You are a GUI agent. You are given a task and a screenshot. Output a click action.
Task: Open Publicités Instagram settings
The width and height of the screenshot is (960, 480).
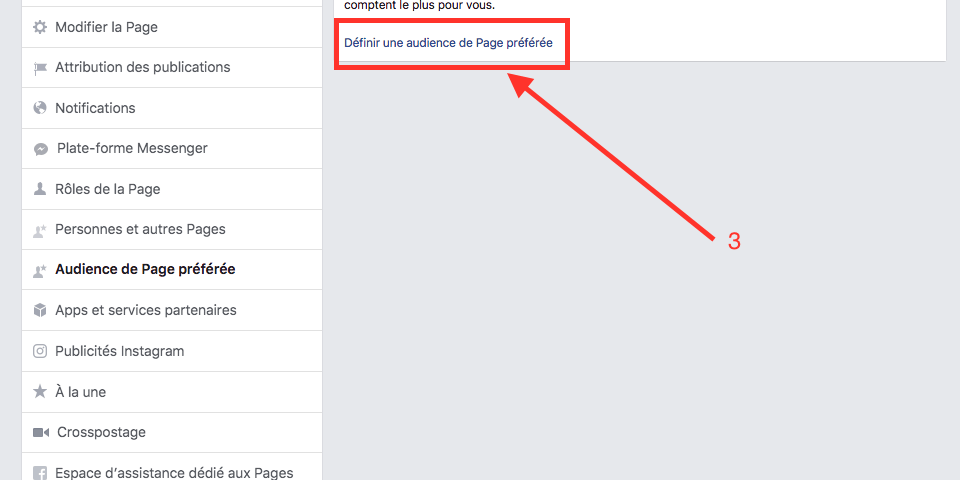point(172,351)
